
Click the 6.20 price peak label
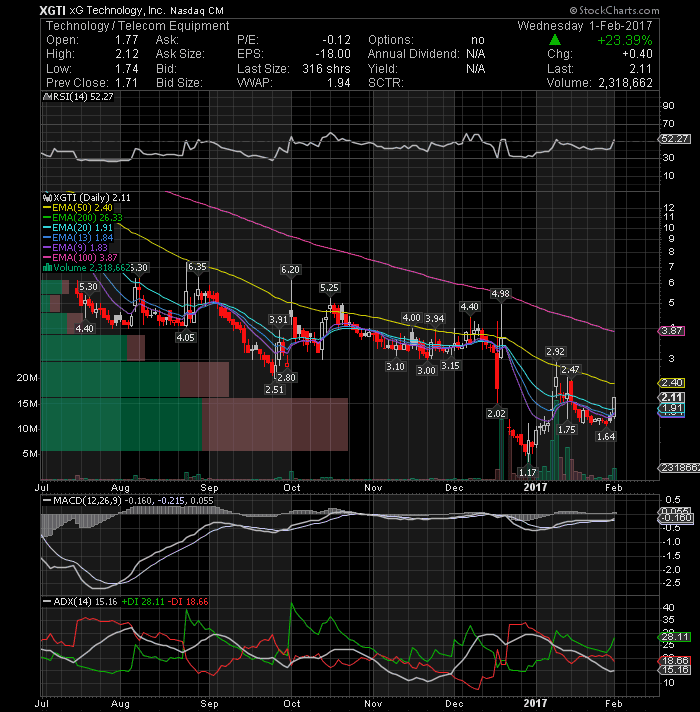coord(290,270)
